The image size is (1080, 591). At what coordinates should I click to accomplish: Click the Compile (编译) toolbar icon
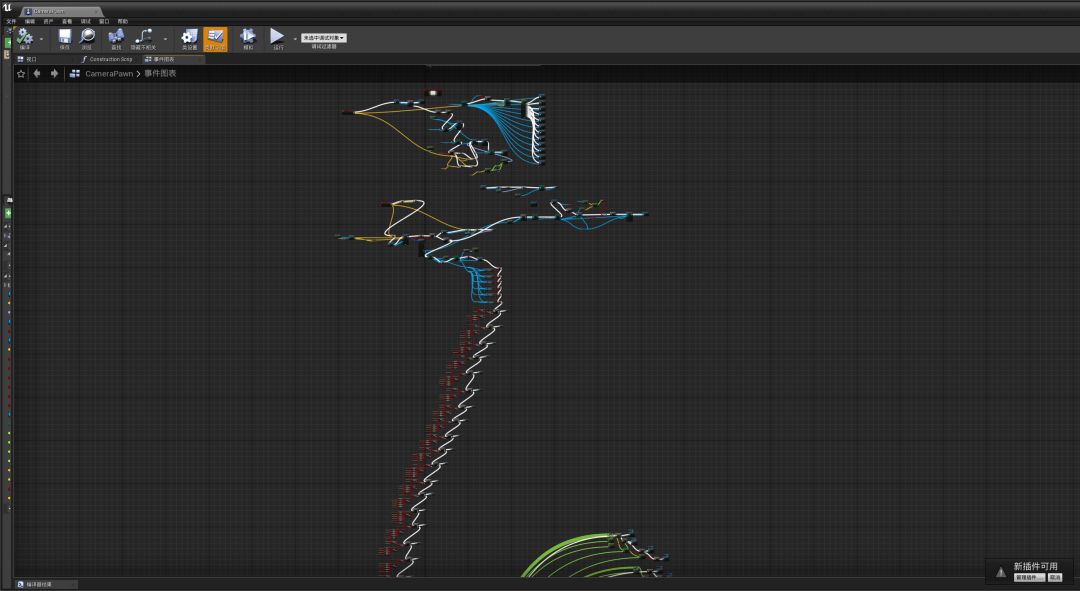(x=25, y=36)
